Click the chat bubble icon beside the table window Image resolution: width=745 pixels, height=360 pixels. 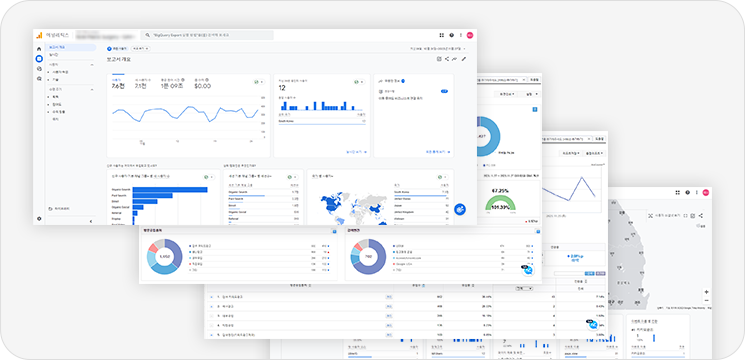(592, 325)
